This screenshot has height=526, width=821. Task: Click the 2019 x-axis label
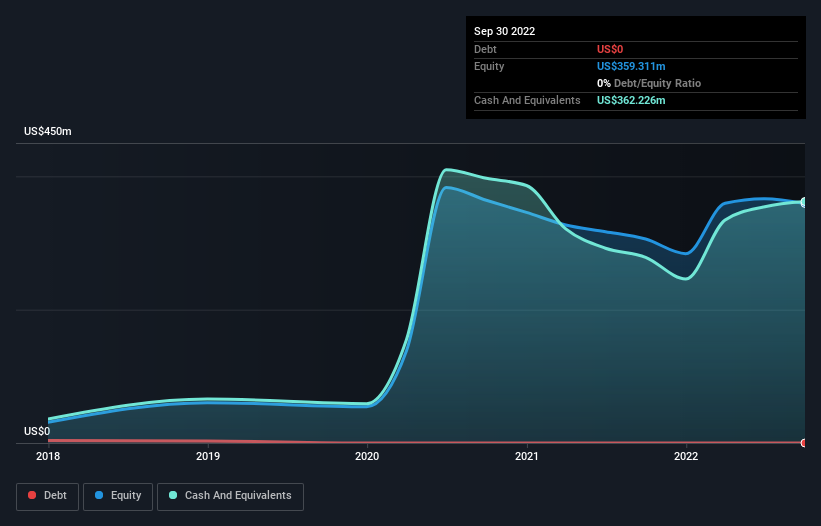[x=208, y=456]
